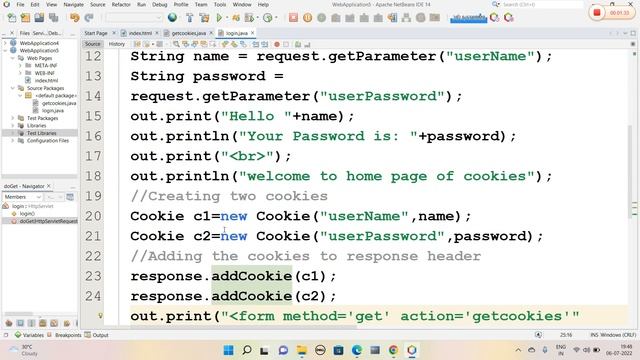Viewport: 640px width, 360px height.
Task: Click the magnifier find selection icon in editor toolbar
Action: pos(176,44)
